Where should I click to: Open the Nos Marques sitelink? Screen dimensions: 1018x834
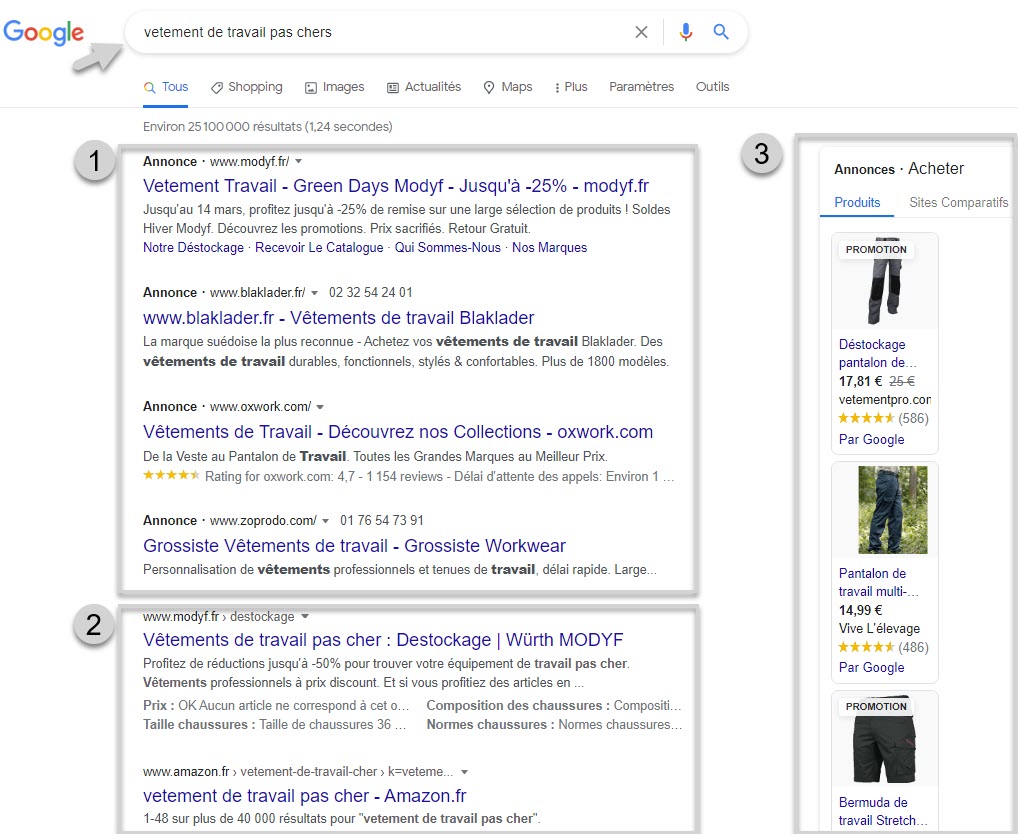(549, 247)
